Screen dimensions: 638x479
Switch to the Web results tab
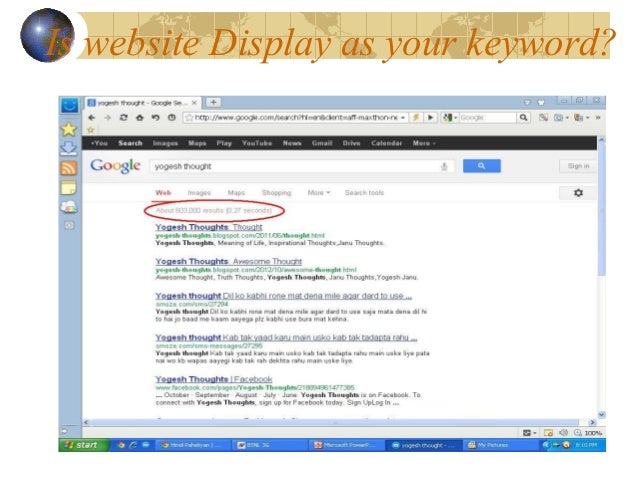click(x=163, y=192)
